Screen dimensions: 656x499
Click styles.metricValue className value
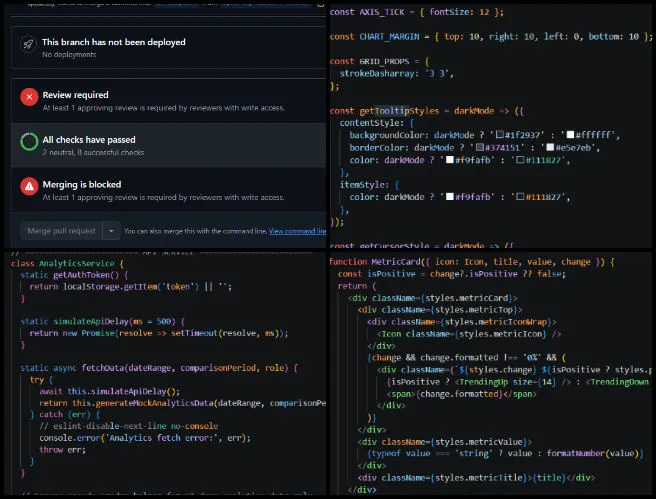pyautogui.click(x=479, y=442)
